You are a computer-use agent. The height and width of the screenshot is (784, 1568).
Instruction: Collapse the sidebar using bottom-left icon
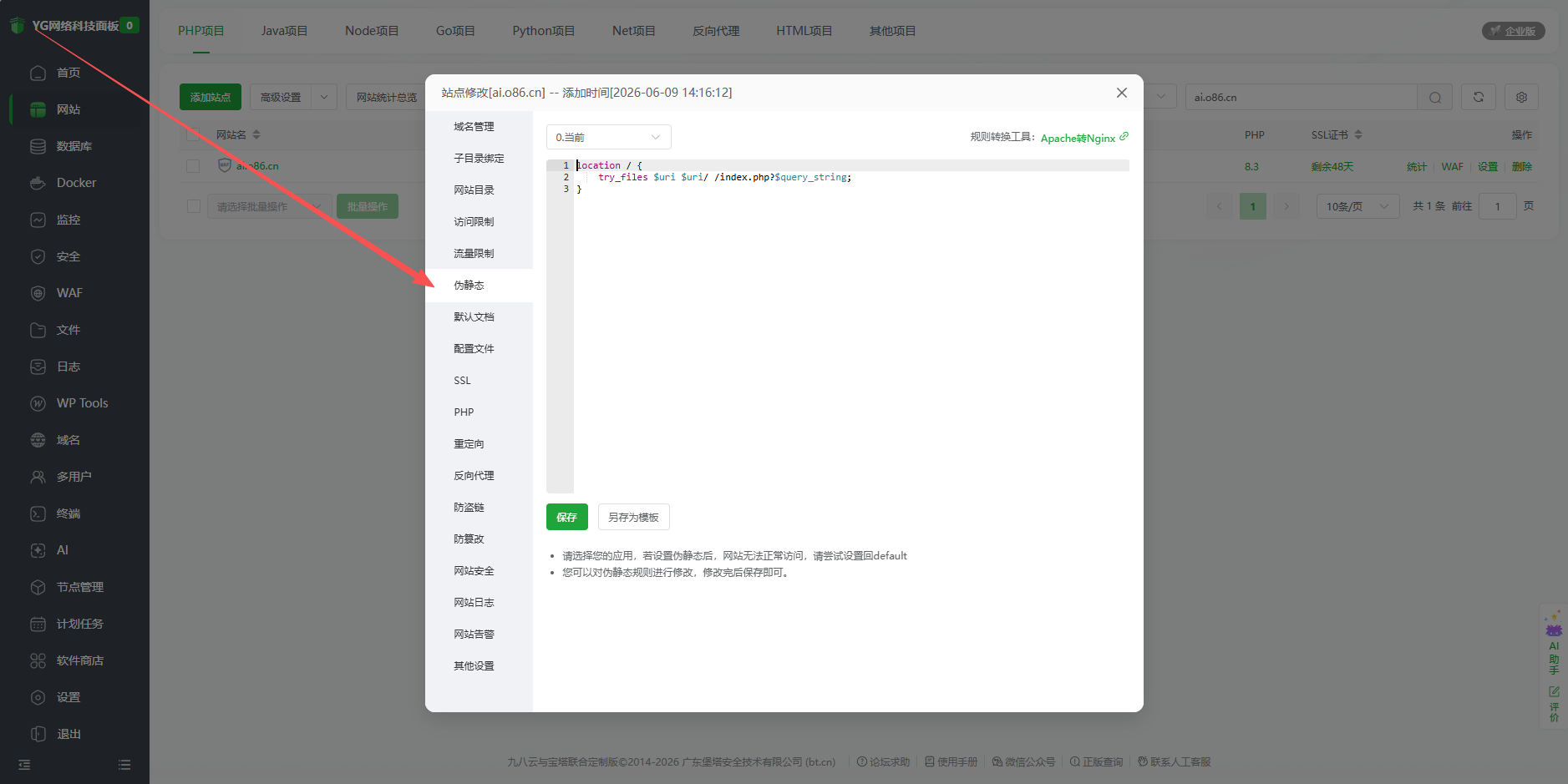(24, 765)
